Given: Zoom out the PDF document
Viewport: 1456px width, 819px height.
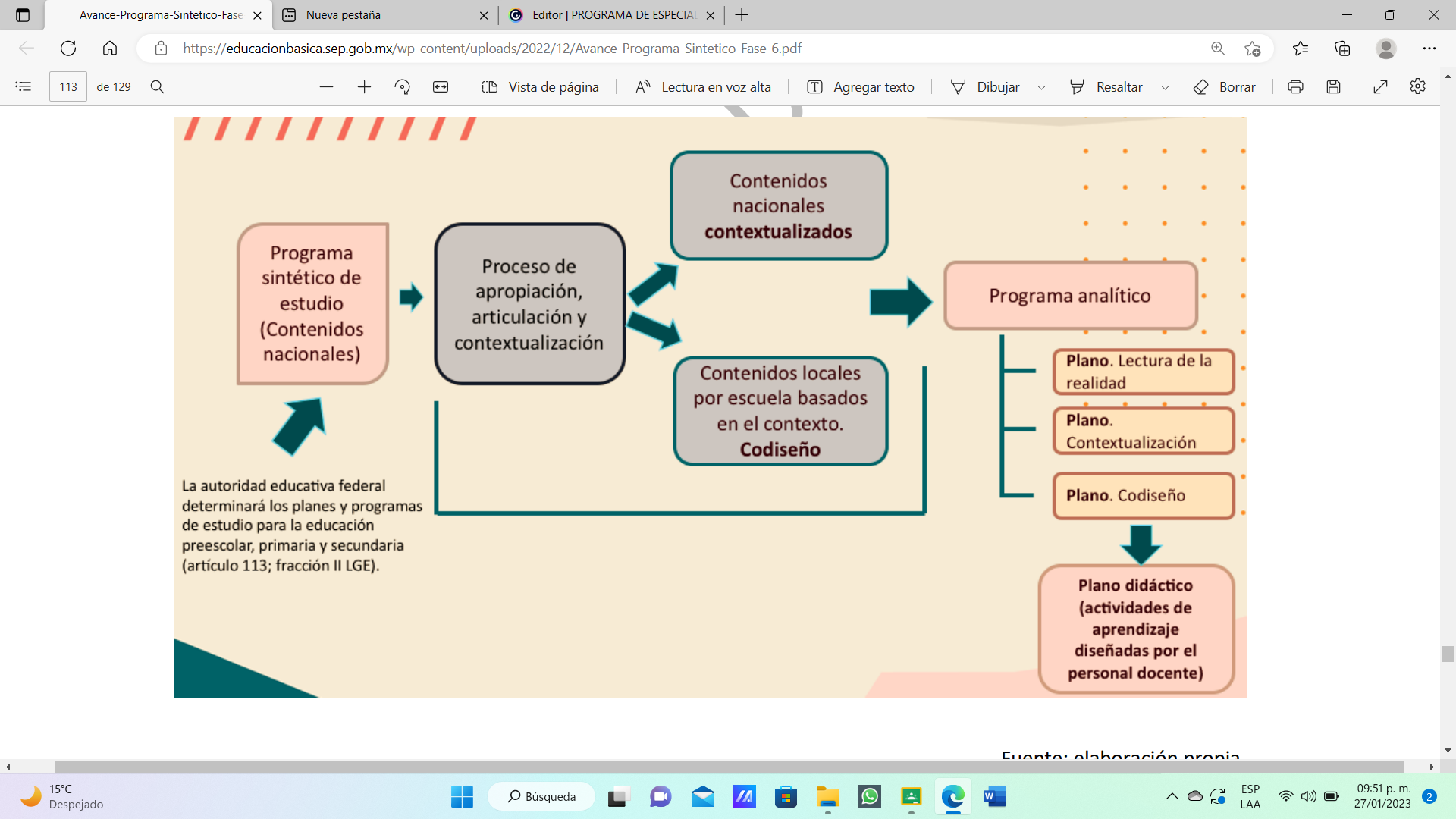Looking at the screenshot, I should 327,86.
